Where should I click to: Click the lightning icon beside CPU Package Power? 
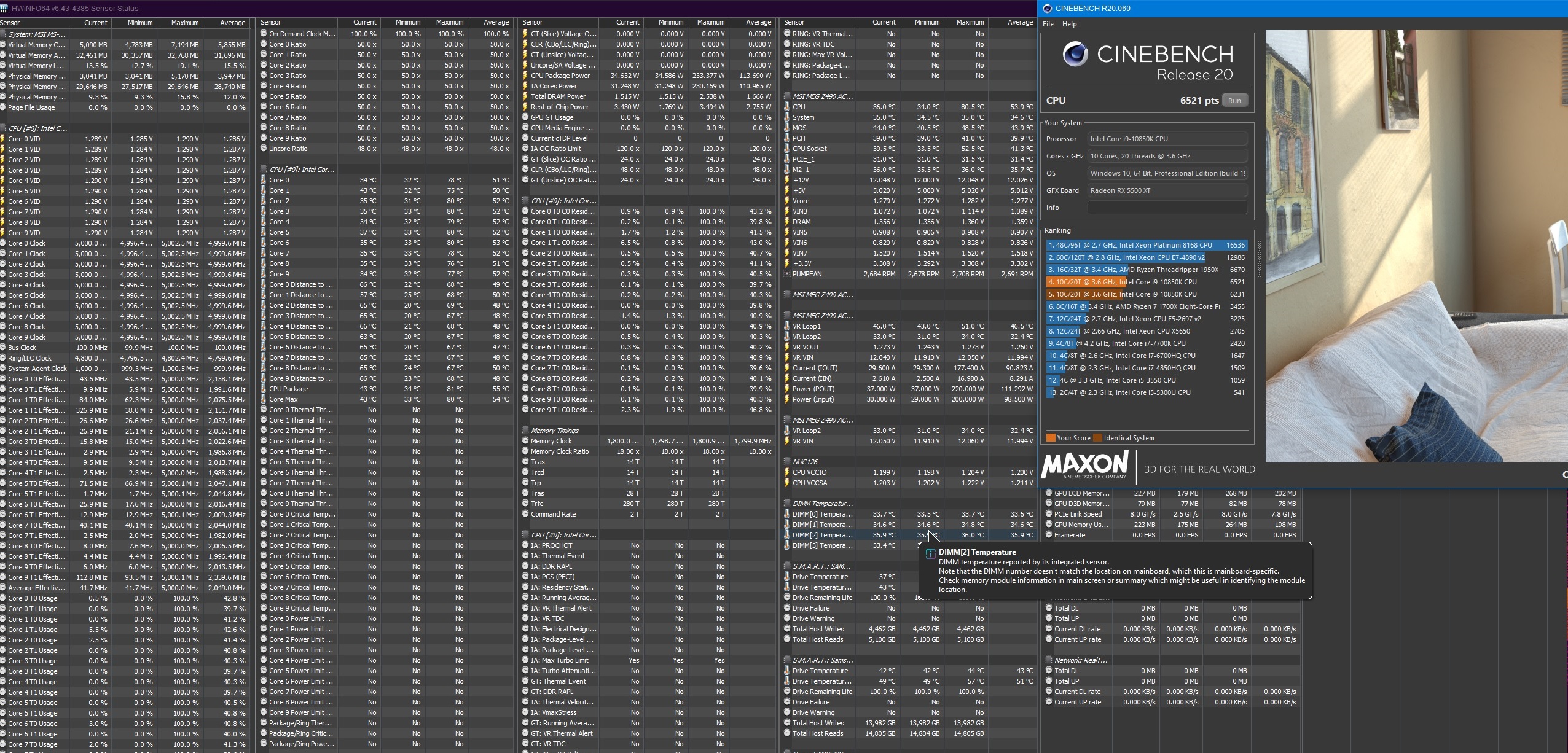525,76
